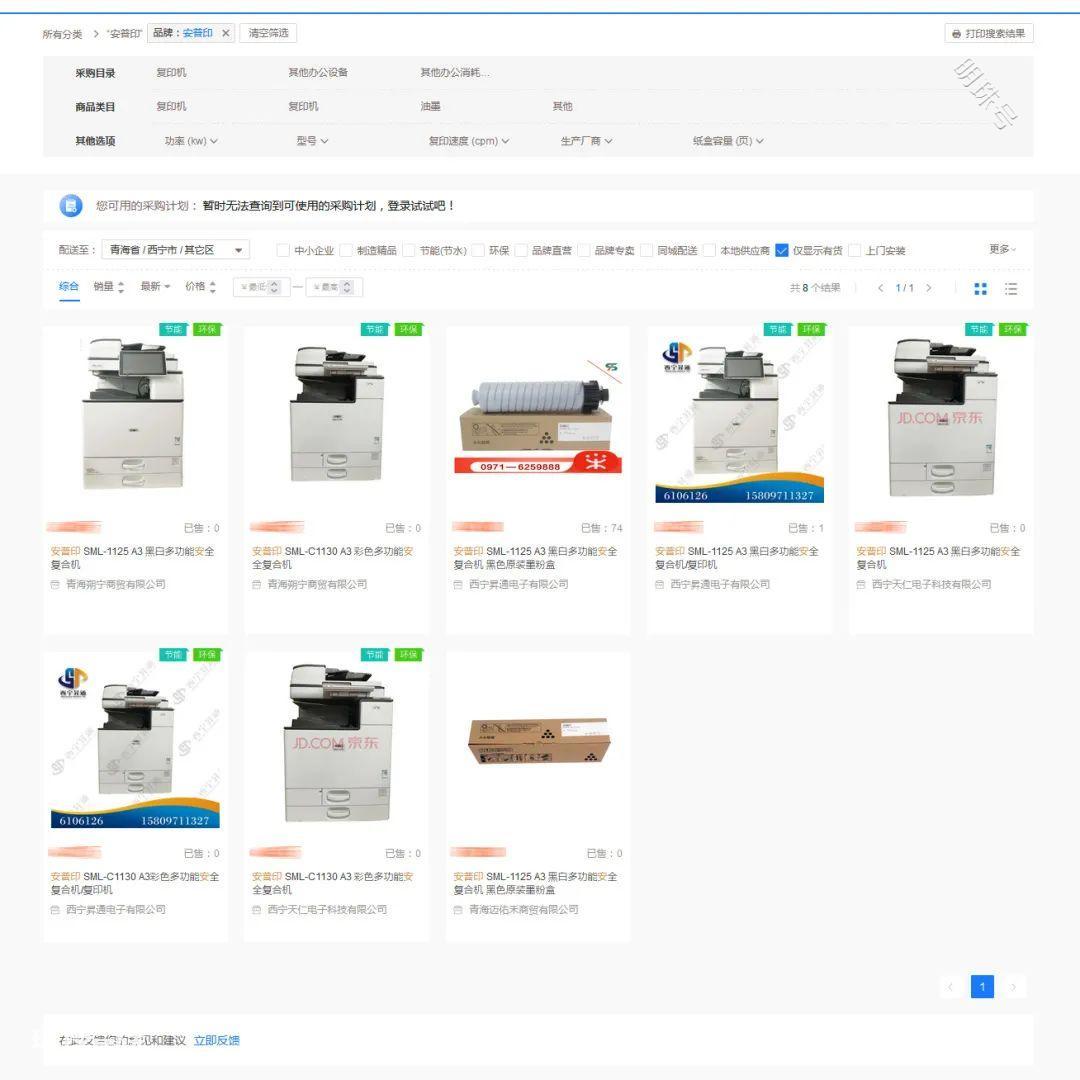Click the 立即反馈 link

point(216,1040)
